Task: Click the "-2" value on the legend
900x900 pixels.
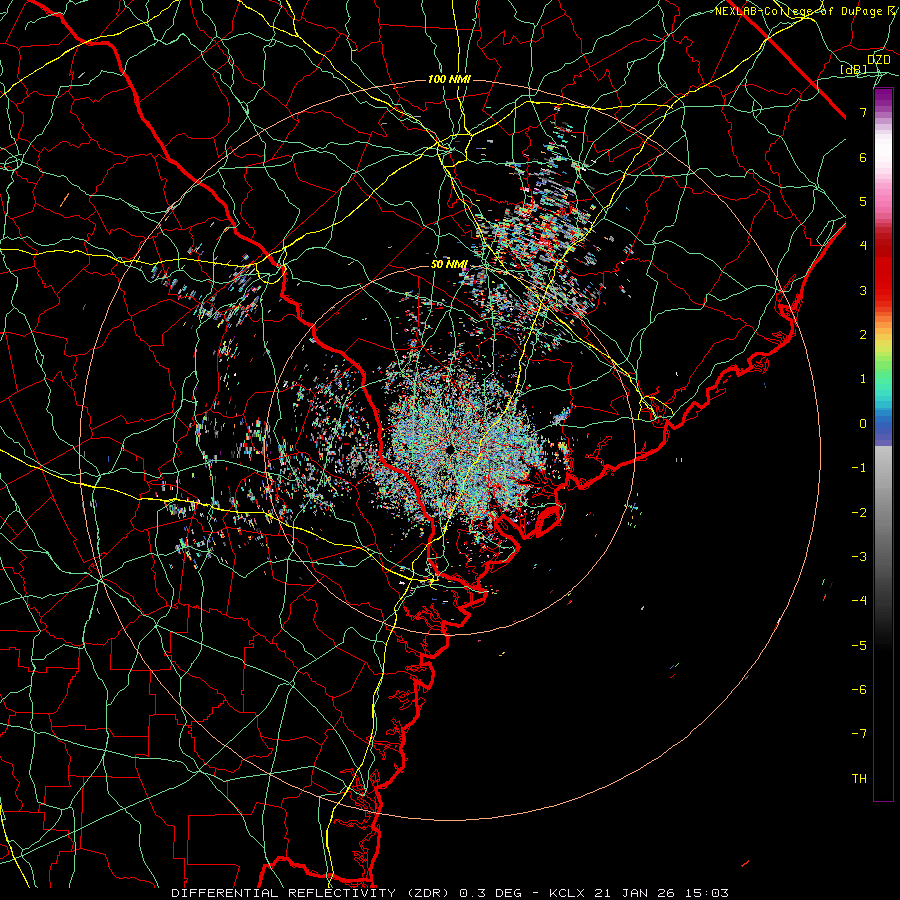Action: pyautogui.click(x=859, y=513)
